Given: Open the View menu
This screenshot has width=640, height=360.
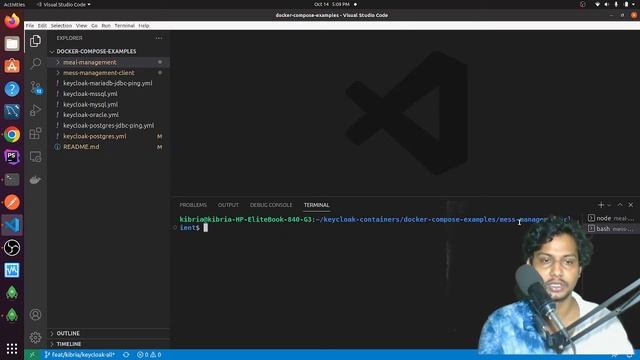Looking at the screenshot, I should (x=82, y=25).
